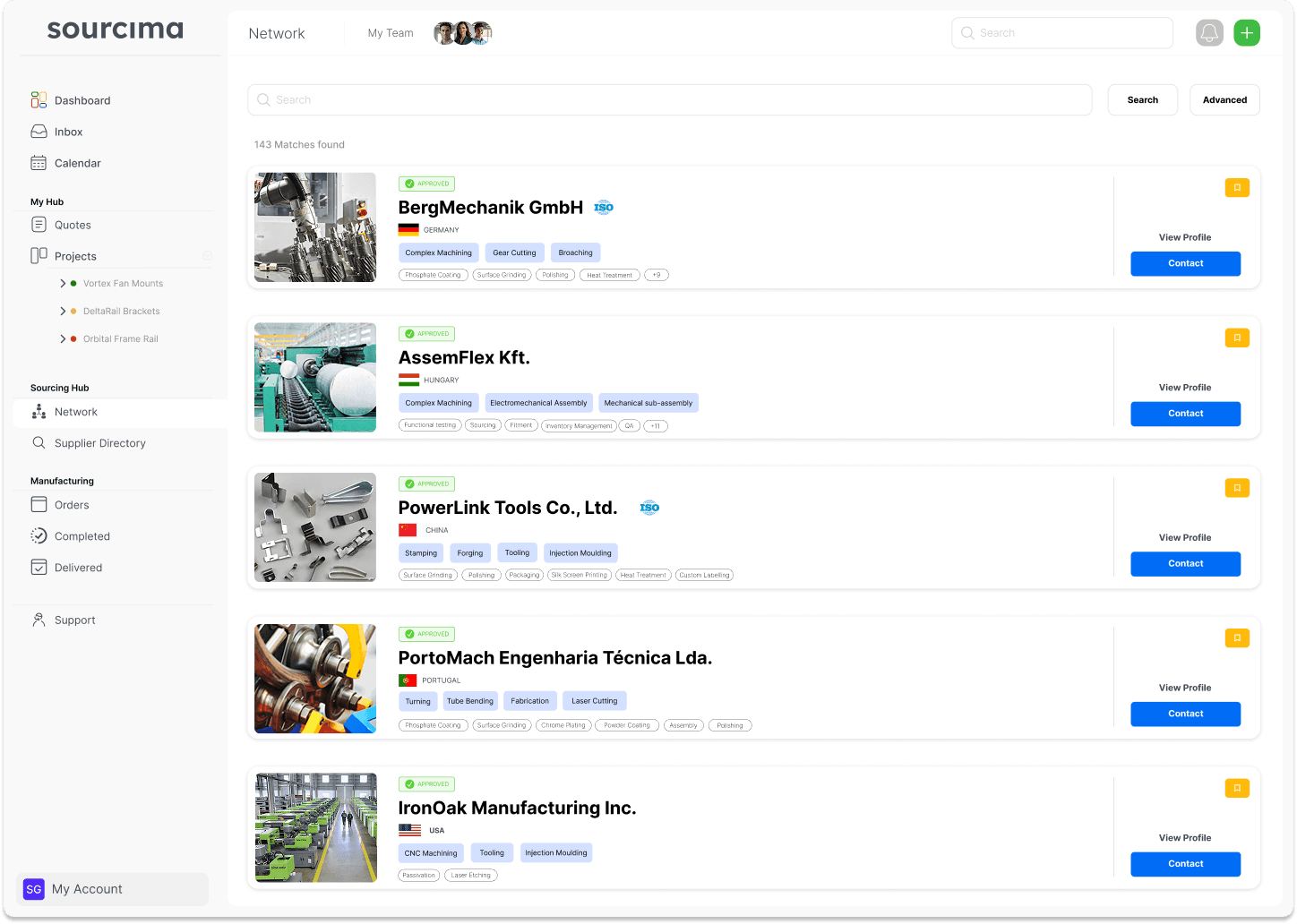1297x924 pixels.
Task: Open PowerLink metal parts thumbnail
Action: [x=315, y=527]
